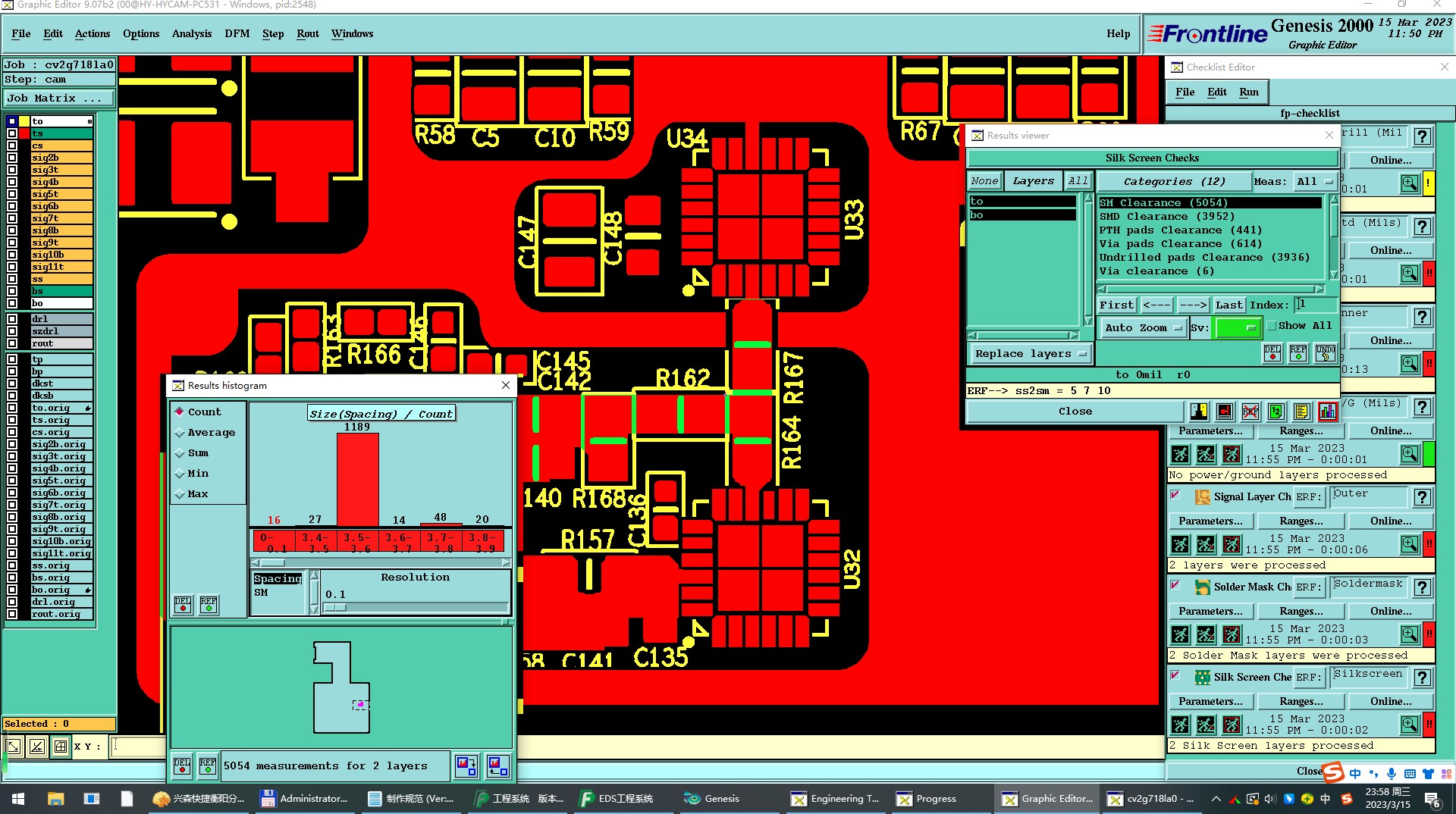Click the Last navigation button

point(1228,305)
